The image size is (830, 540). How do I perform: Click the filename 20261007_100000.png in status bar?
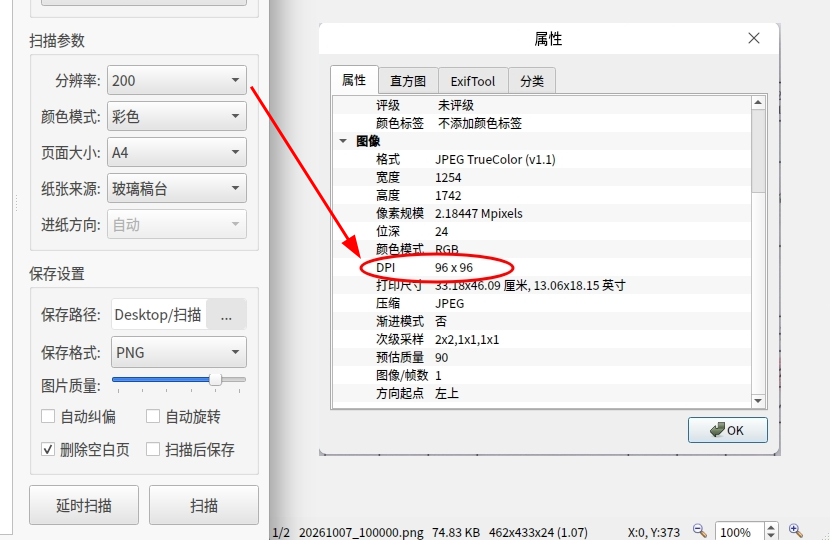click(x=361, y=532)
